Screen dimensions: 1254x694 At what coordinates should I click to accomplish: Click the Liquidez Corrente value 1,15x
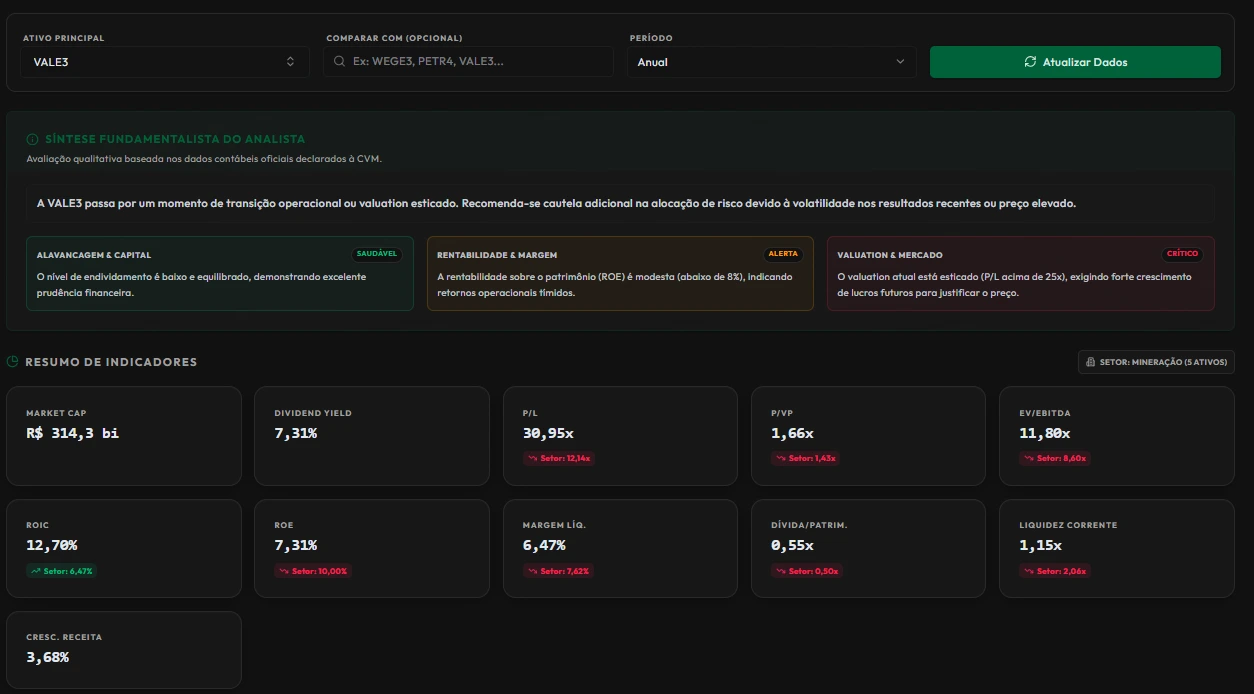1040,545
